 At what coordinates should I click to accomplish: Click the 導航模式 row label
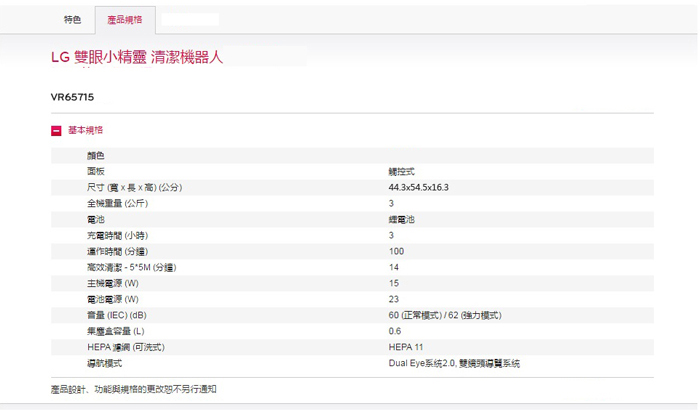[x=104, y=364]
